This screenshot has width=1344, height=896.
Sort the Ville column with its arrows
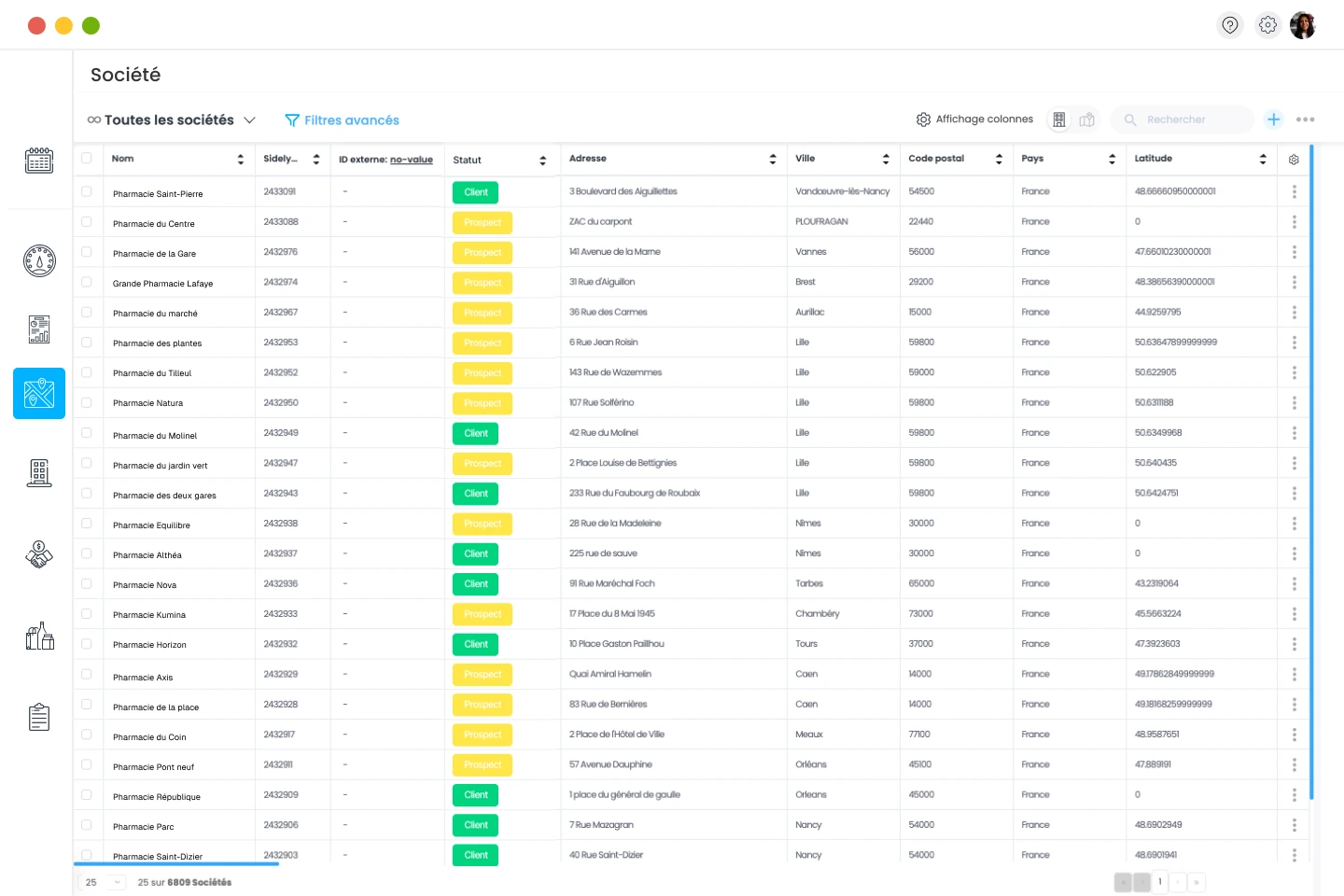885,159
